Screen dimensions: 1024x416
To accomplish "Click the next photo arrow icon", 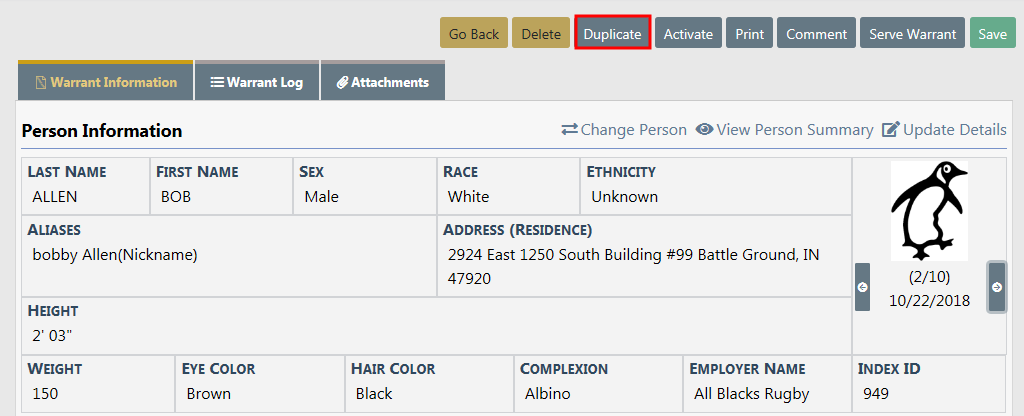I will [x=997, y=287].
